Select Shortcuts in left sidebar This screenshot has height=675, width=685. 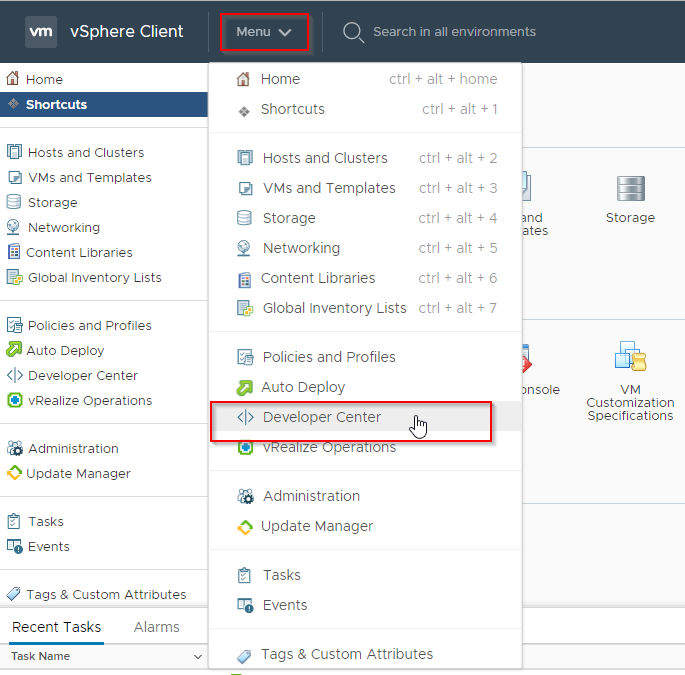tap(104, 104)
